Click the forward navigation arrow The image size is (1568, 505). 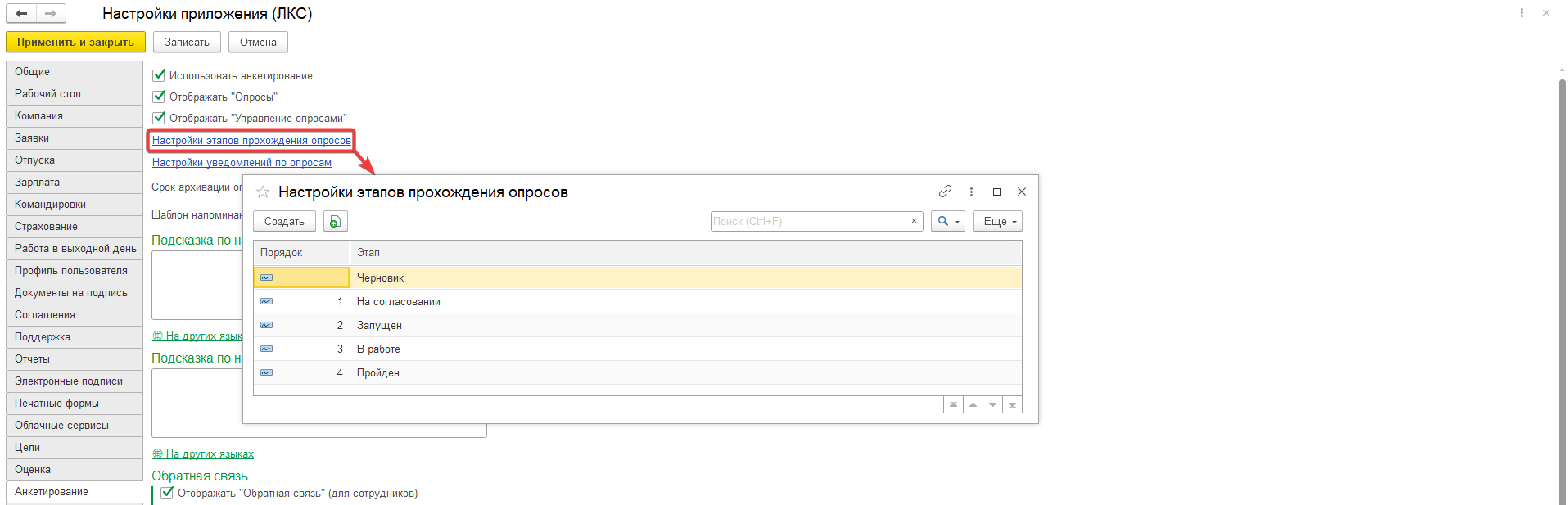point(51,13)
